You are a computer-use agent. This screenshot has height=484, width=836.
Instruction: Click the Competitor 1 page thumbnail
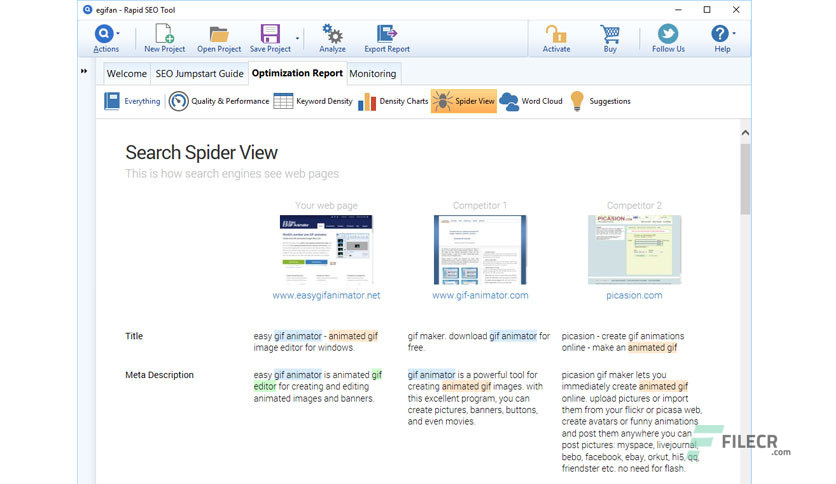480,249
